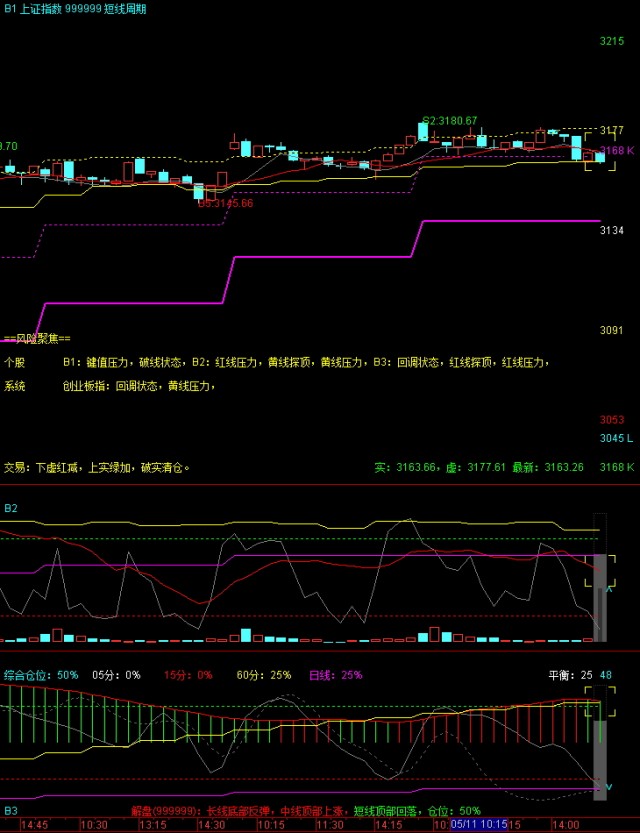Viewport: 640px width, 833px height.
Task: Click the cyan up arrow in B2 panel
Action: (x=609, y=589)
